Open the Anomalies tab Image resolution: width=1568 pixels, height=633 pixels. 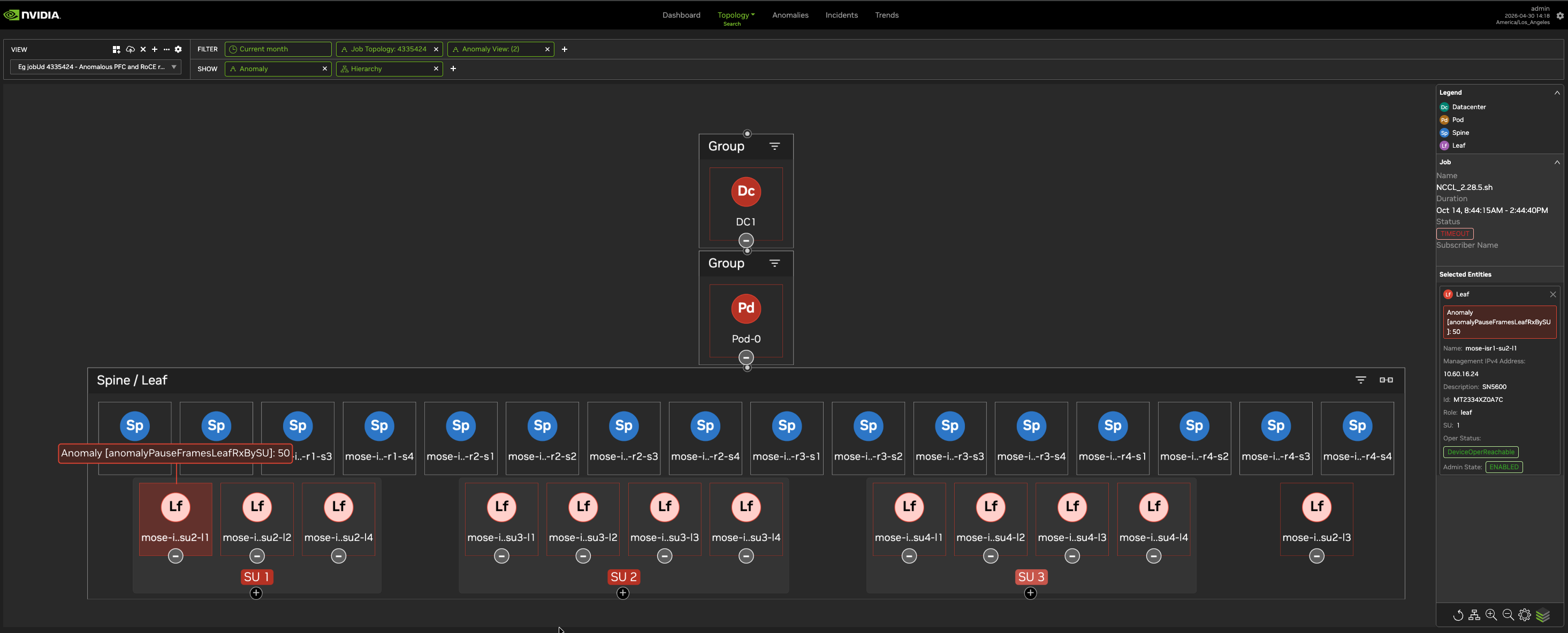(790, 15)
